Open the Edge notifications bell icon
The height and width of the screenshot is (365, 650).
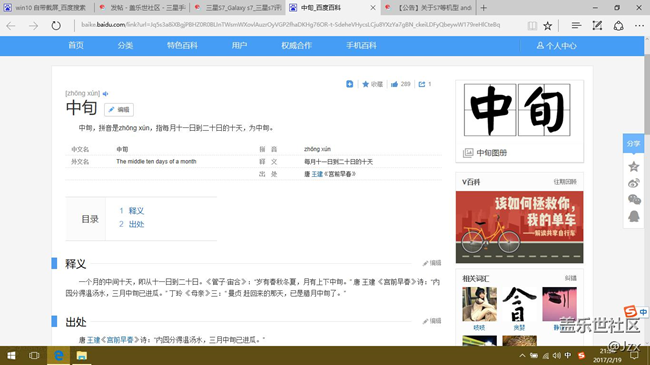[x=618, y=26]
